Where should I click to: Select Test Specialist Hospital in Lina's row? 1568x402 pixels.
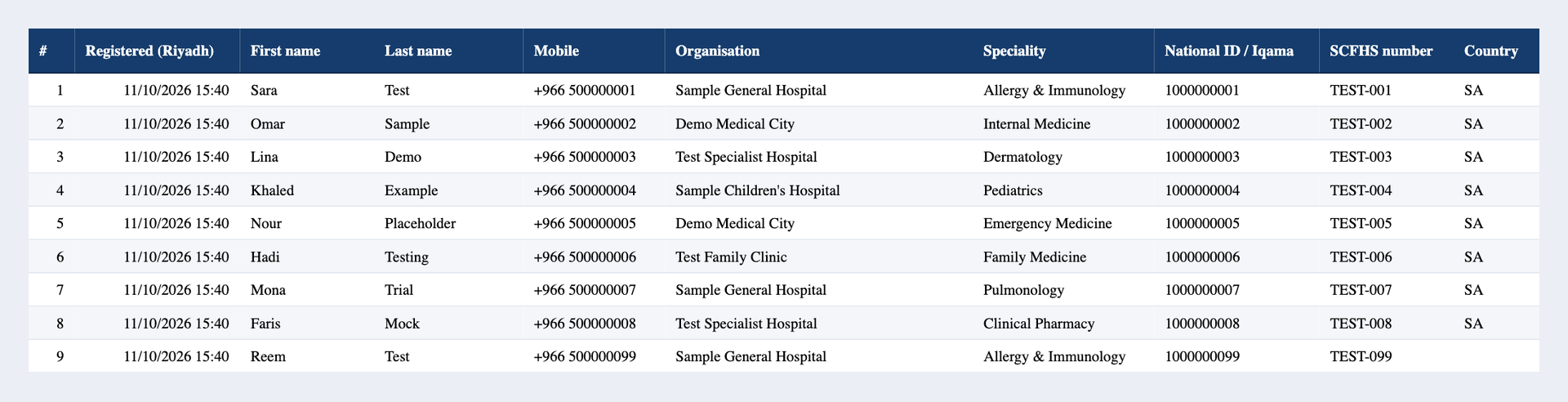(x=746, y=157)
